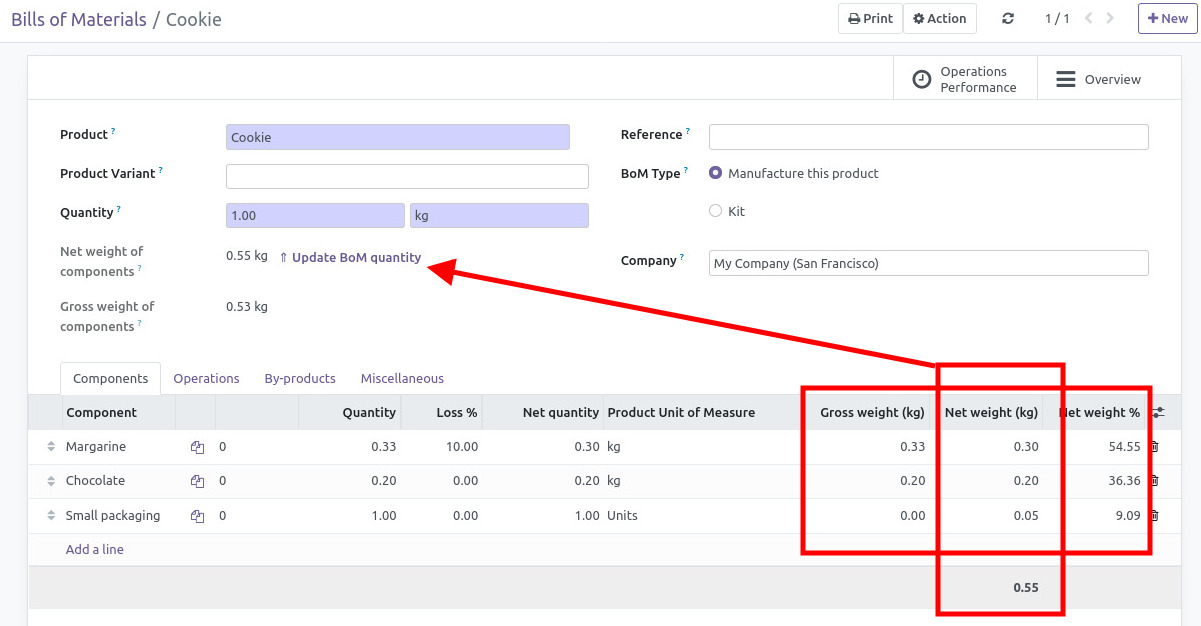Open the kg unit dropdown
Viewport: 1201px width, 626px height.
click(499, 215)
